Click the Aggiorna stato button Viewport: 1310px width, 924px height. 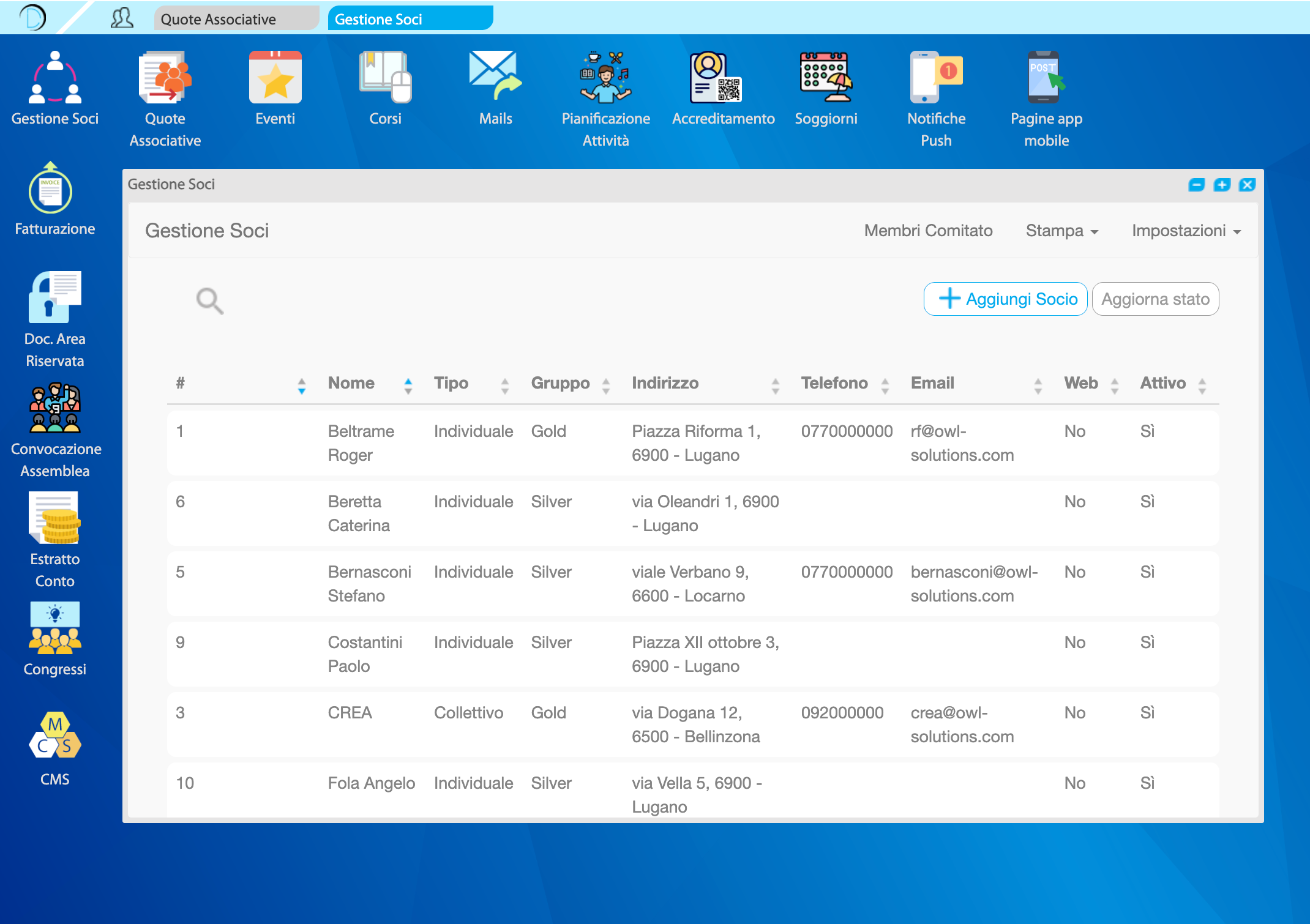[x=1156, y=299]
